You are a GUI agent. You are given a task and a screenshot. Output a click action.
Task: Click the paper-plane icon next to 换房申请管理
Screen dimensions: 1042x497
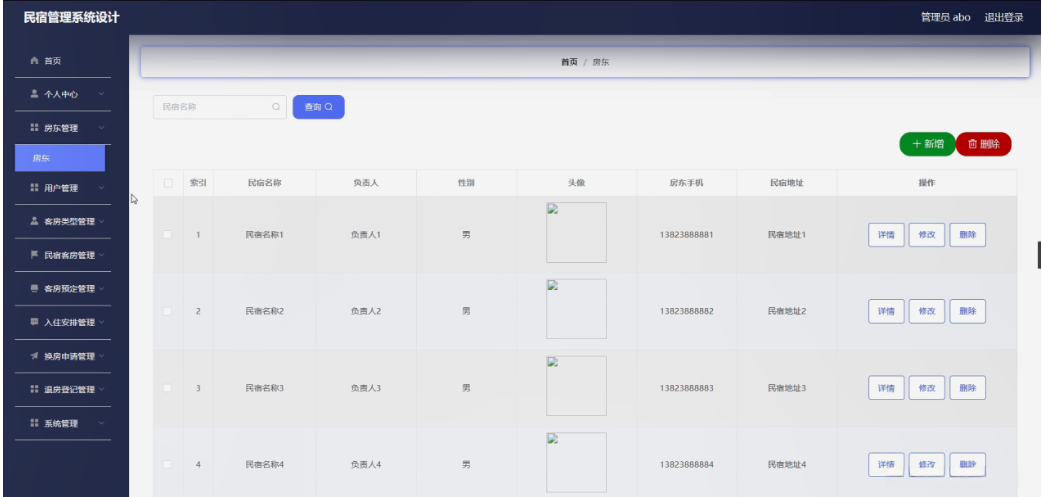(35, 355)
